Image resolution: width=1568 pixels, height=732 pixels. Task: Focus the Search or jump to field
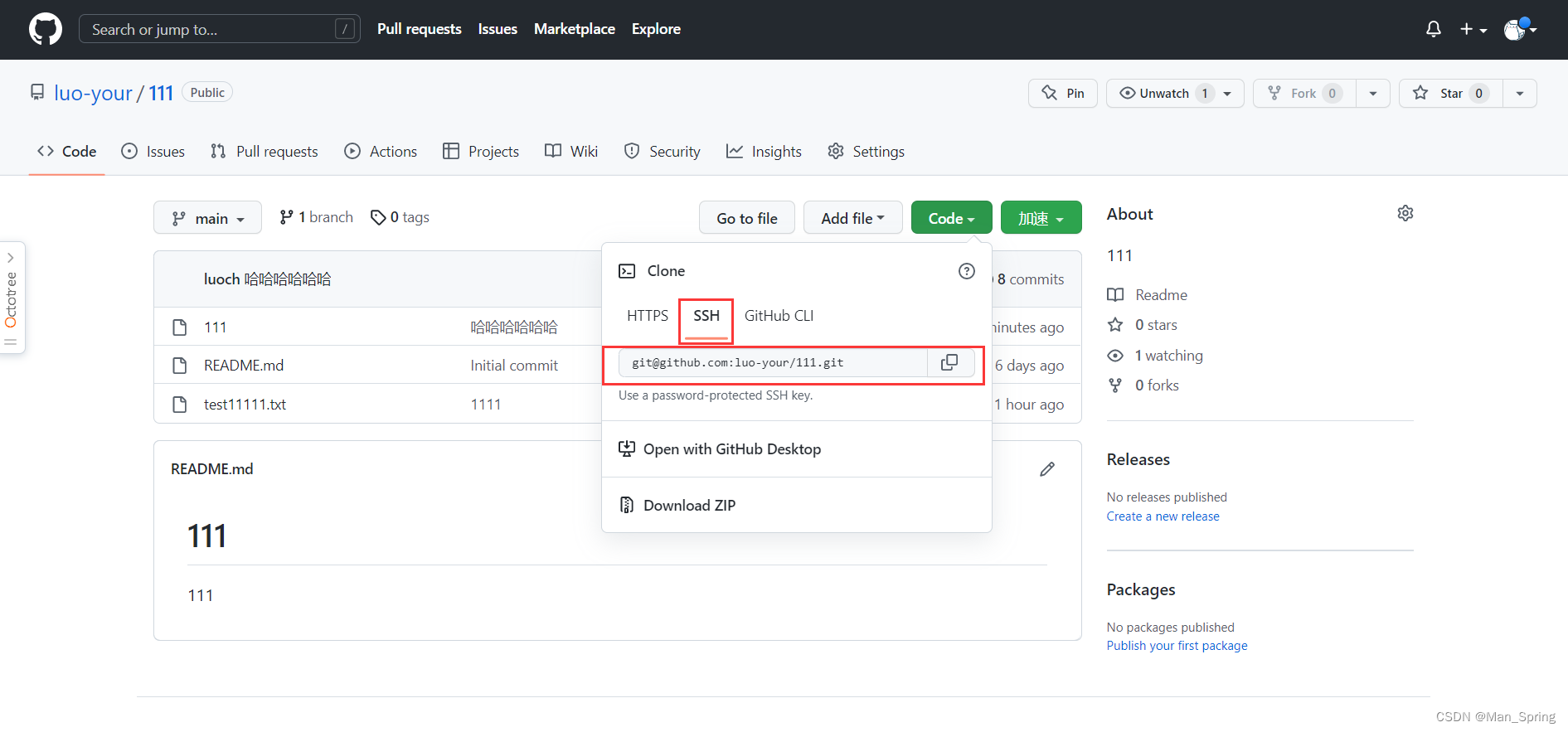(219, 29)
